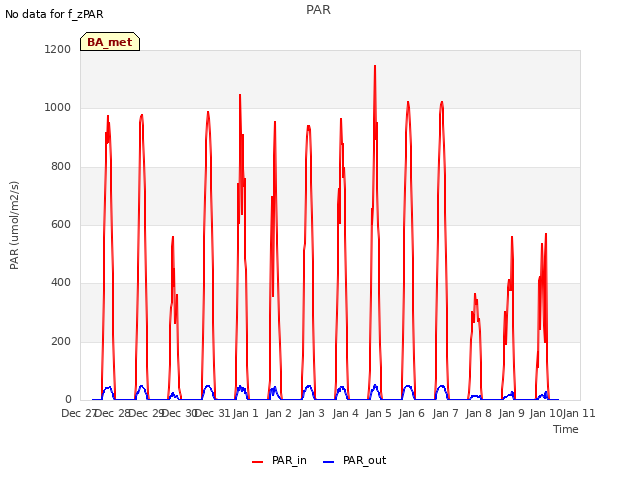Click the PAR_in peak on Jan 7
Viewport: 640px width, 480px height.
coord(442,102)
